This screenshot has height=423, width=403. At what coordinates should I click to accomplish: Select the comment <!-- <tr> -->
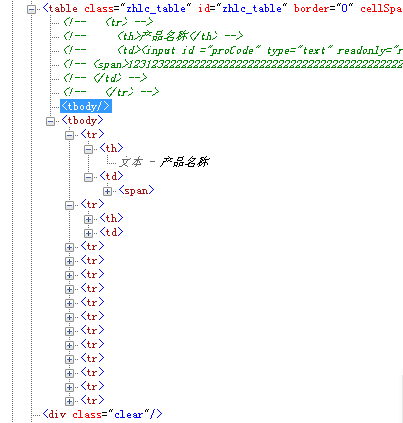coord(108,22)
